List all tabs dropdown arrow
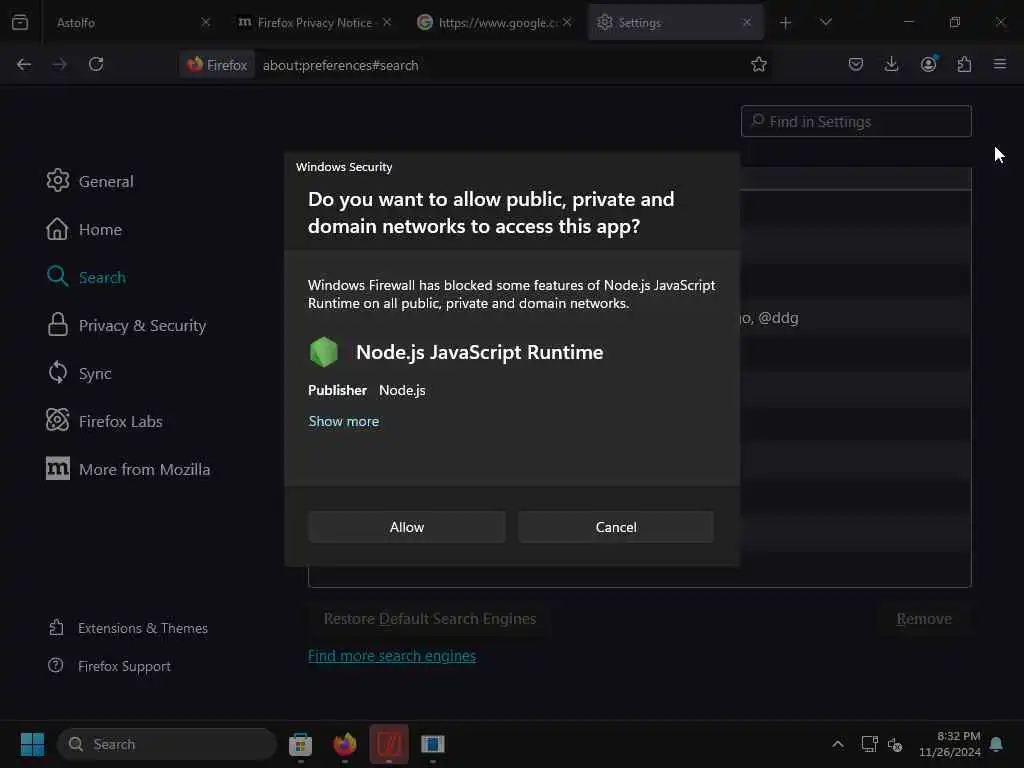 [x=825, y=22]
